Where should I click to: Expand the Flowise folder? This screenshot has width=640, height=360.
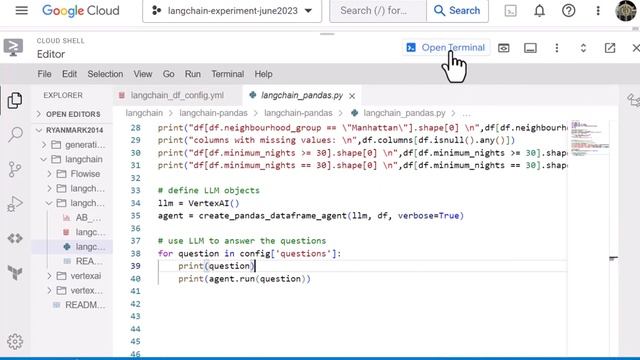pyautogui.click(x=75, y=174)
